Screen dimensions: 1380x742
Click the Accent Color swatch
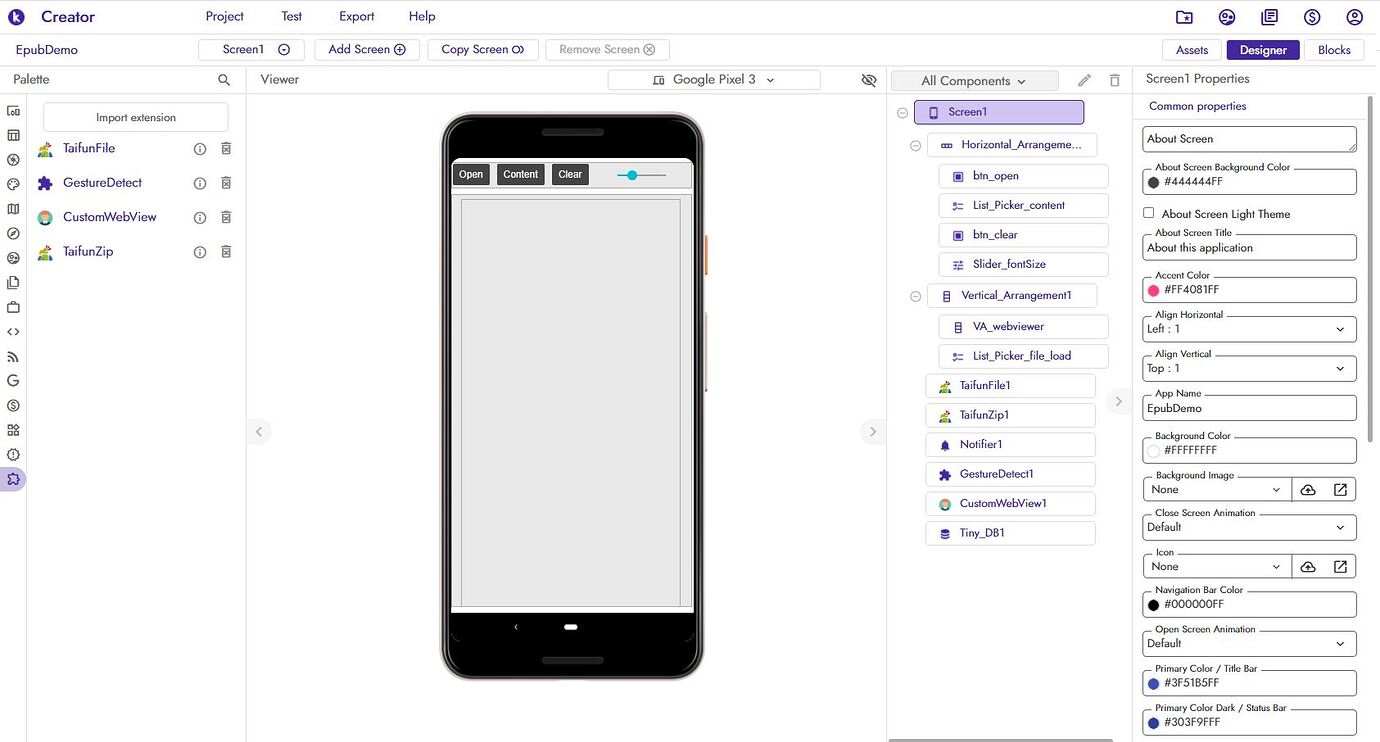click(x=1154, y=289)
